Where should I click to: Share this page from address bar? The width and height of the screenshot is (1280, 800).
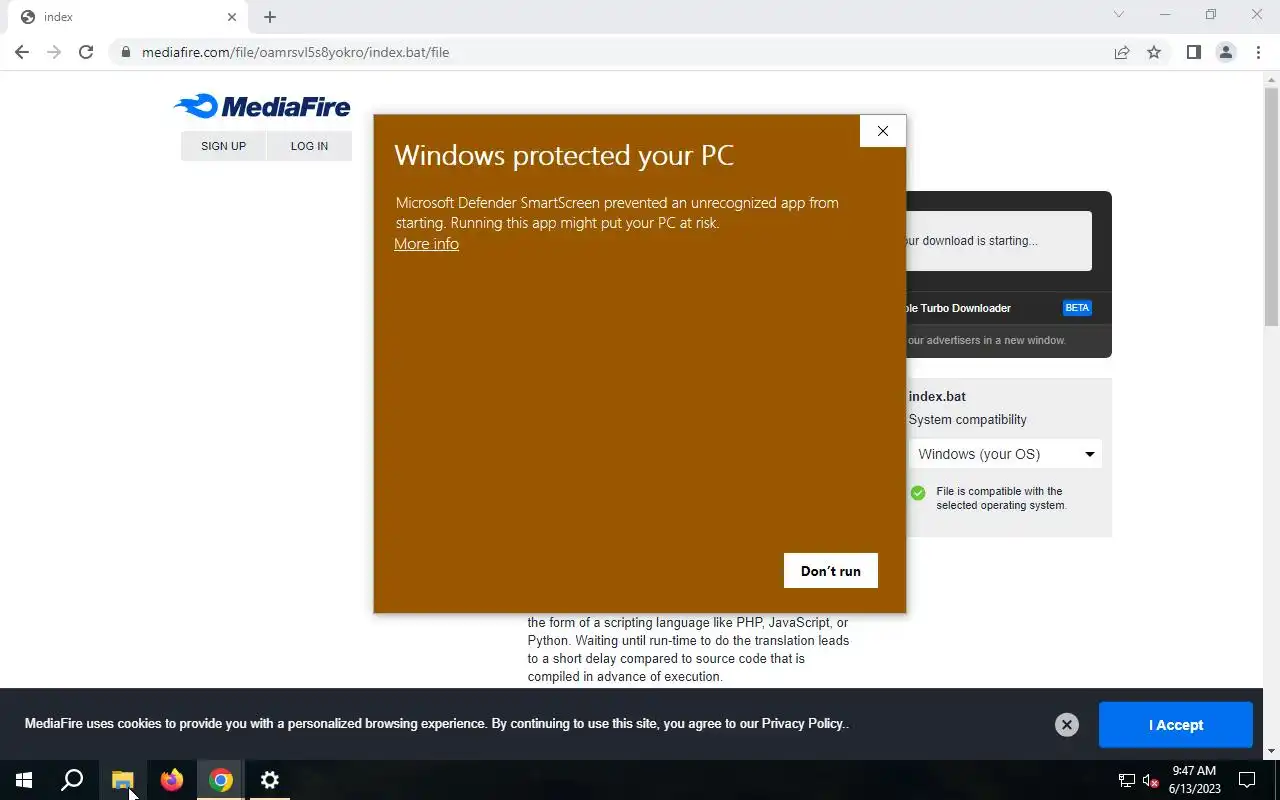point(1122,52)
